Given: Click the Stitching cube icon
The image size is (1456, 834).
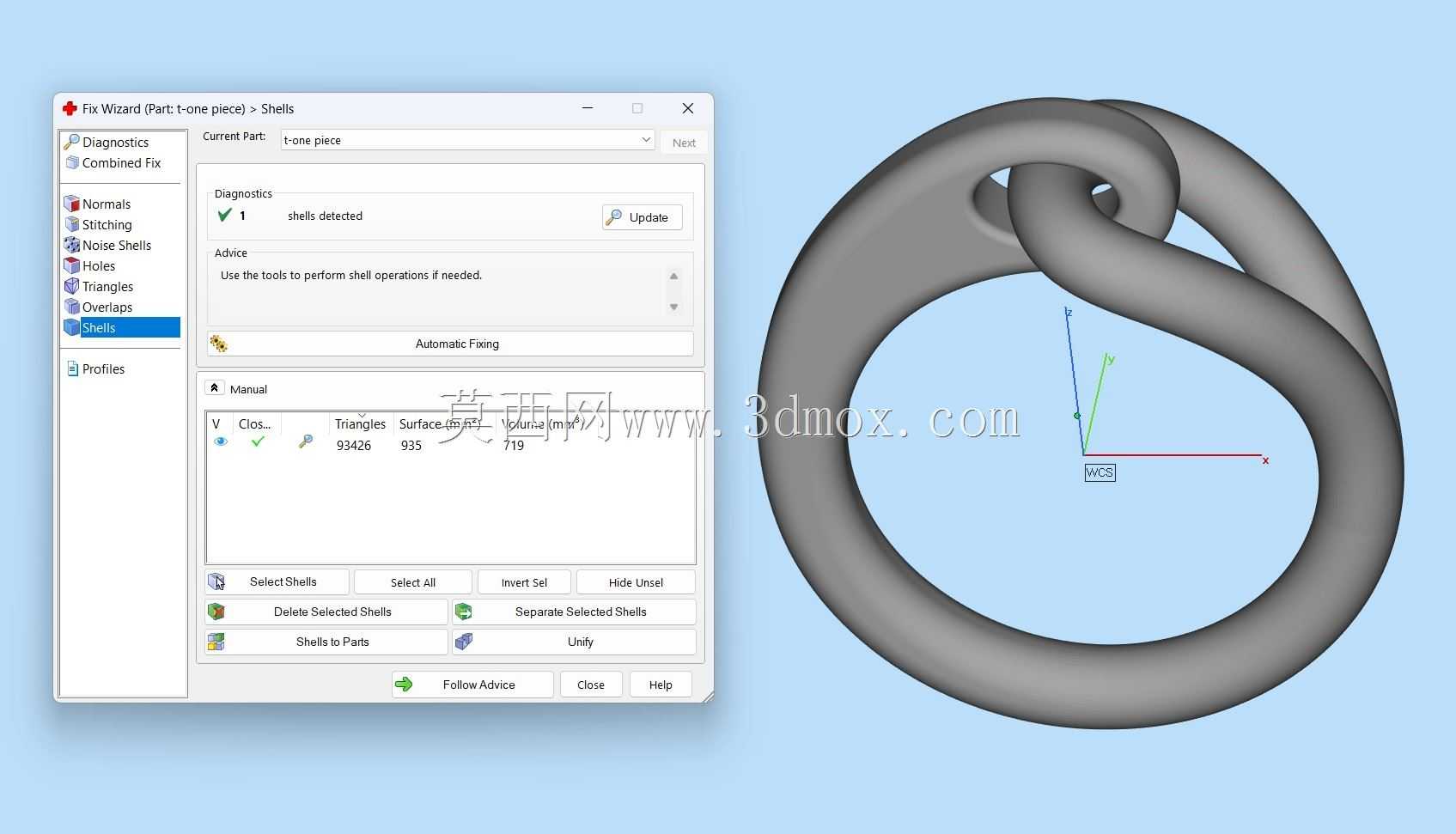Looking at the screenshot, I should [72, 224].
